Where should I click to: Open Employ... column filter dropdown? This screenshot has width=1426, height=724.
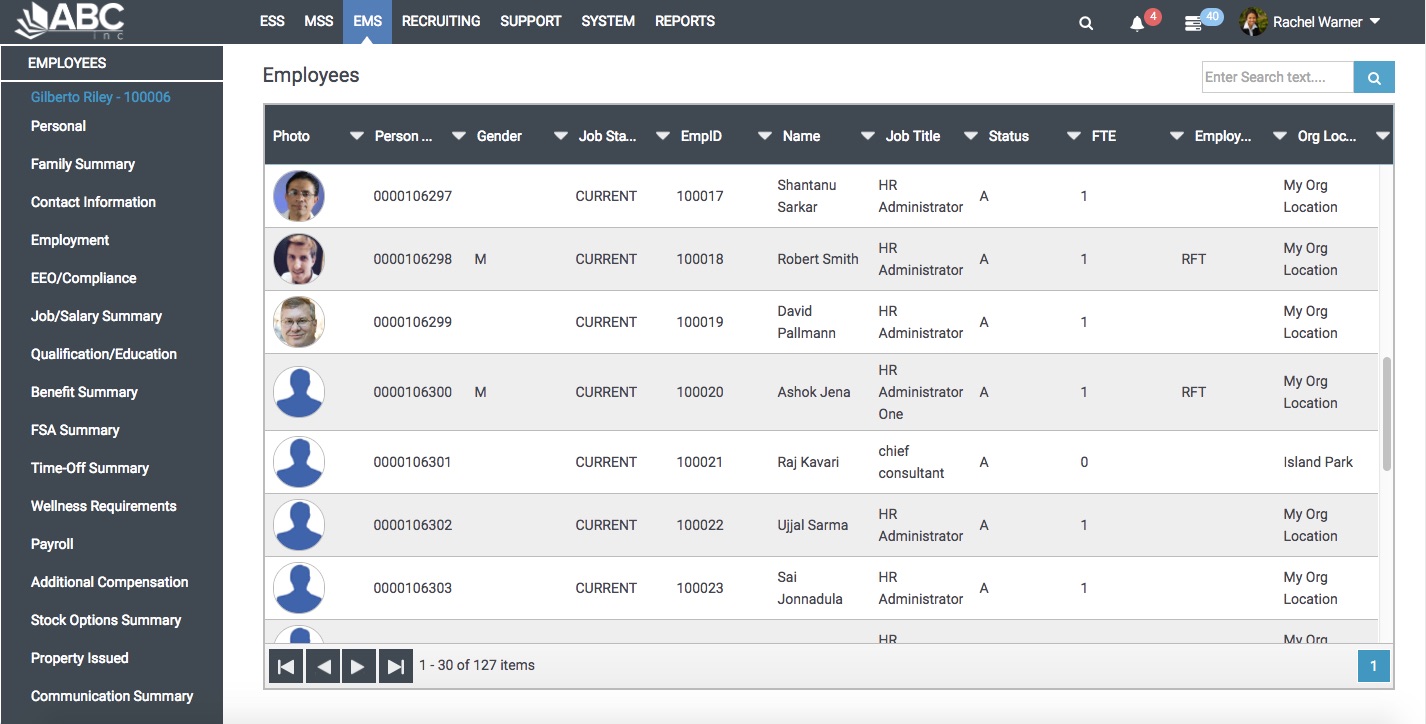[x=1280, y=136]
